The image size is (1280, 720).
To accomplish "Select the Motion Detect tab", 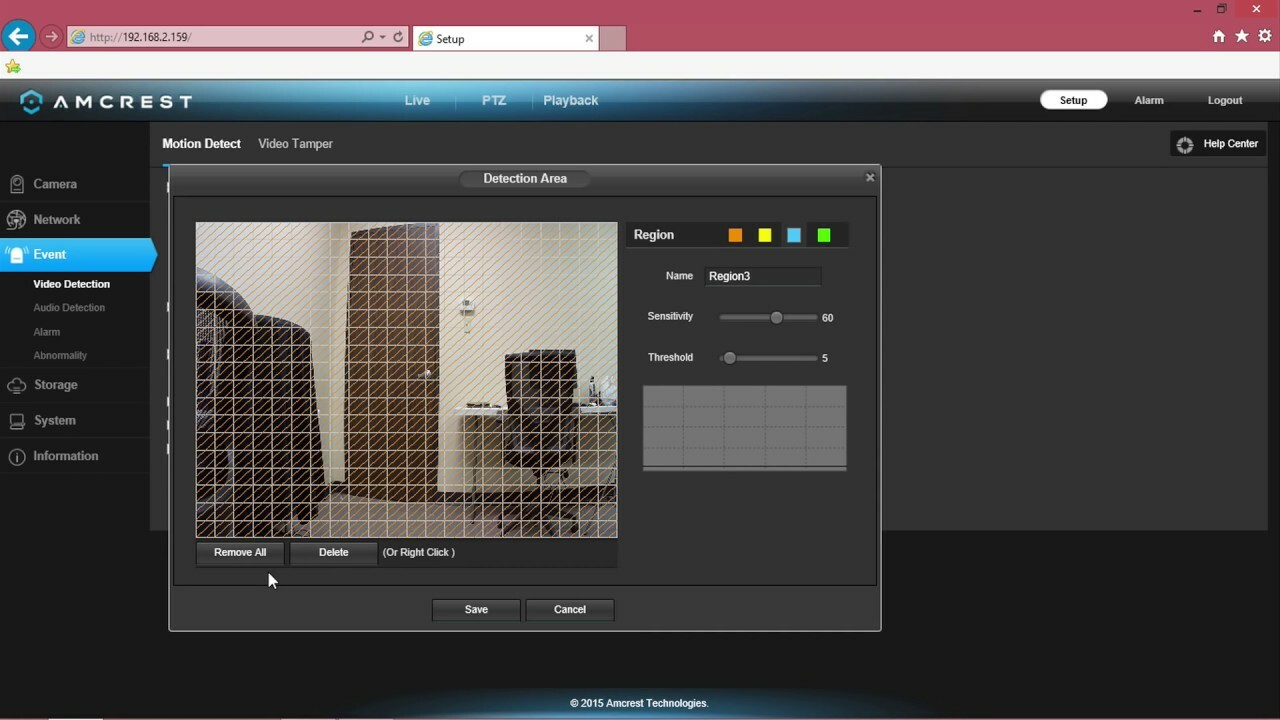I will (202, 144).
